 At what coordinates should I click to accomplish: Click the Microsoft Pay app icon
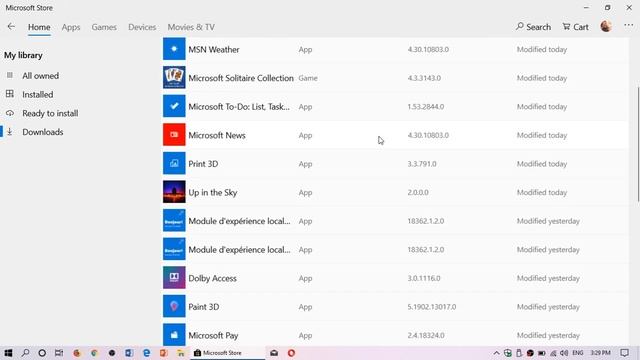click(x=174, y=335)
